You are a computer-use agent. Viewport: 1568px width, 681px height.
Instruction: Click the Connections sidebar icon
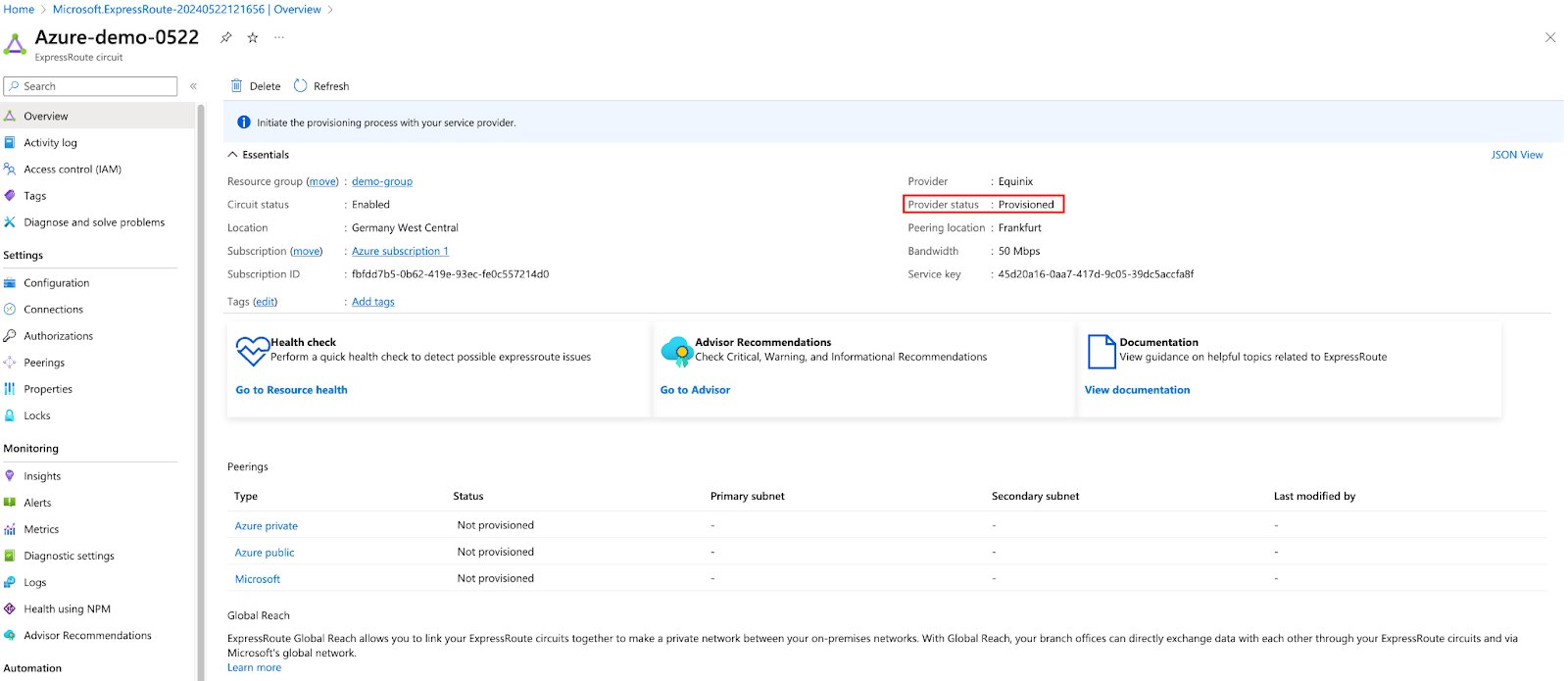coord(10,309)
